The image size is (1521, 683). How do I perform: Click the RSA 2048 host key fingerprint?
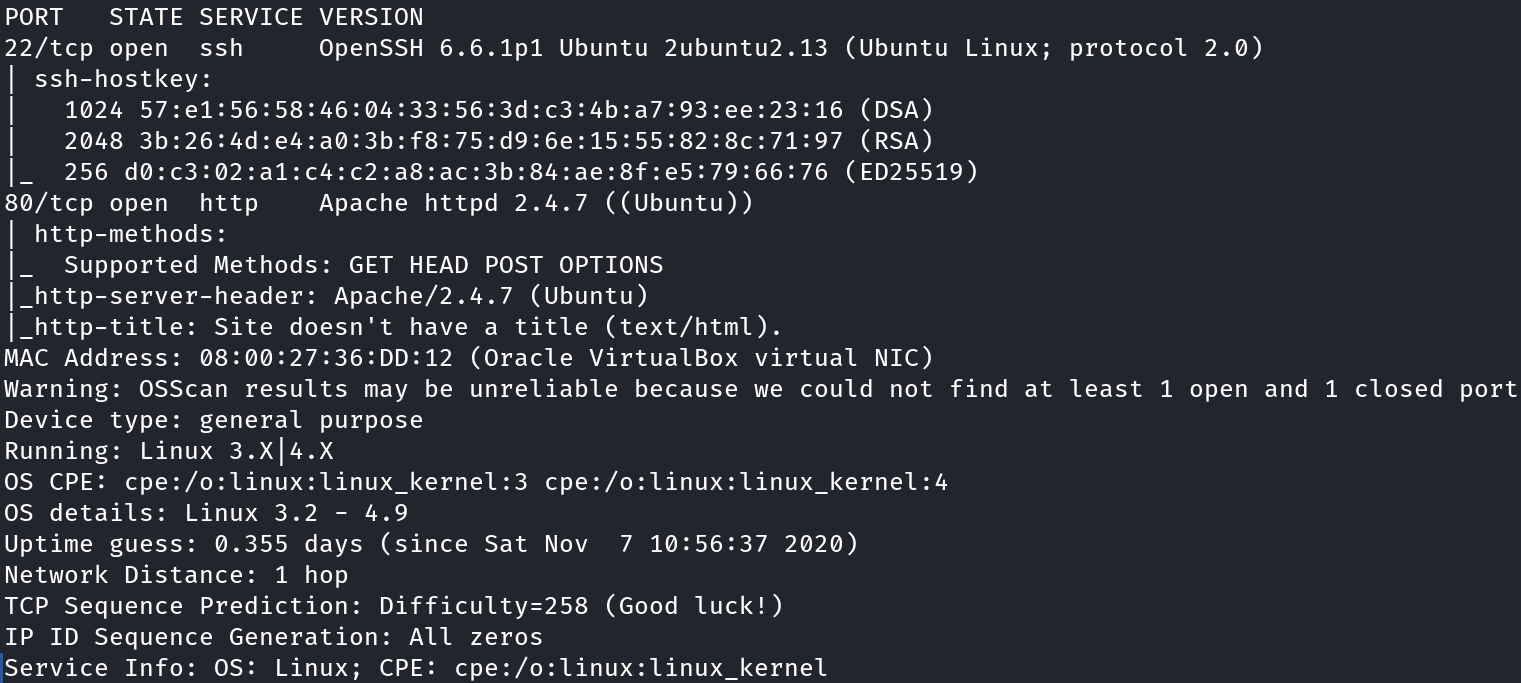pyautogui.click(x=498, y=141)
